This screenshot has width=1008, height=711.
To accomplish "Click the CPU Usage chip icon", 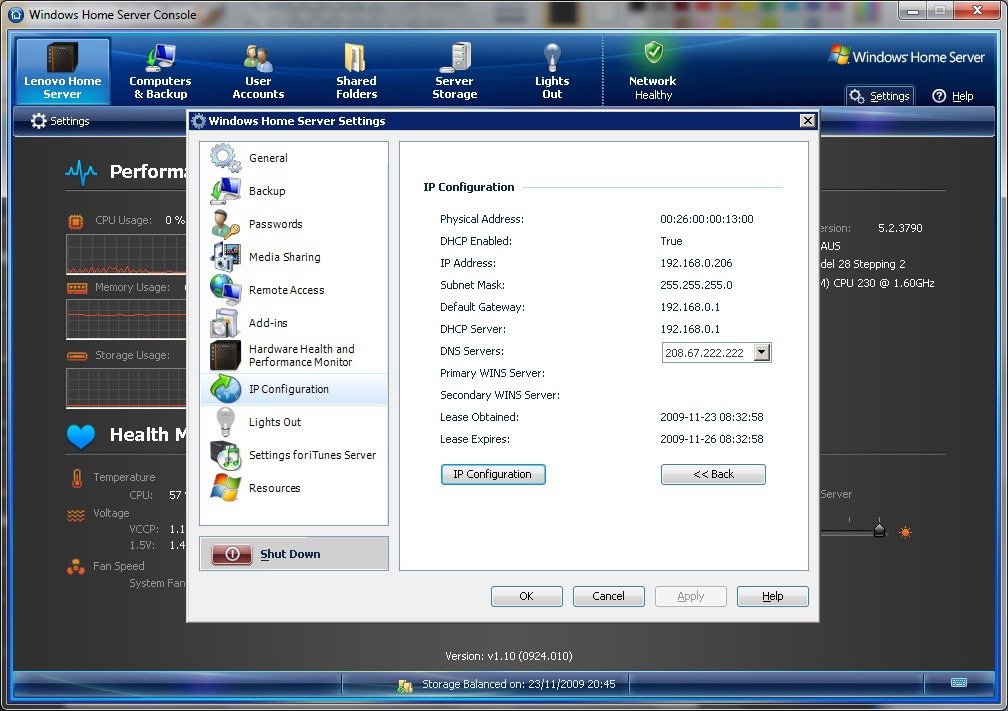I will tap(76, 222).
